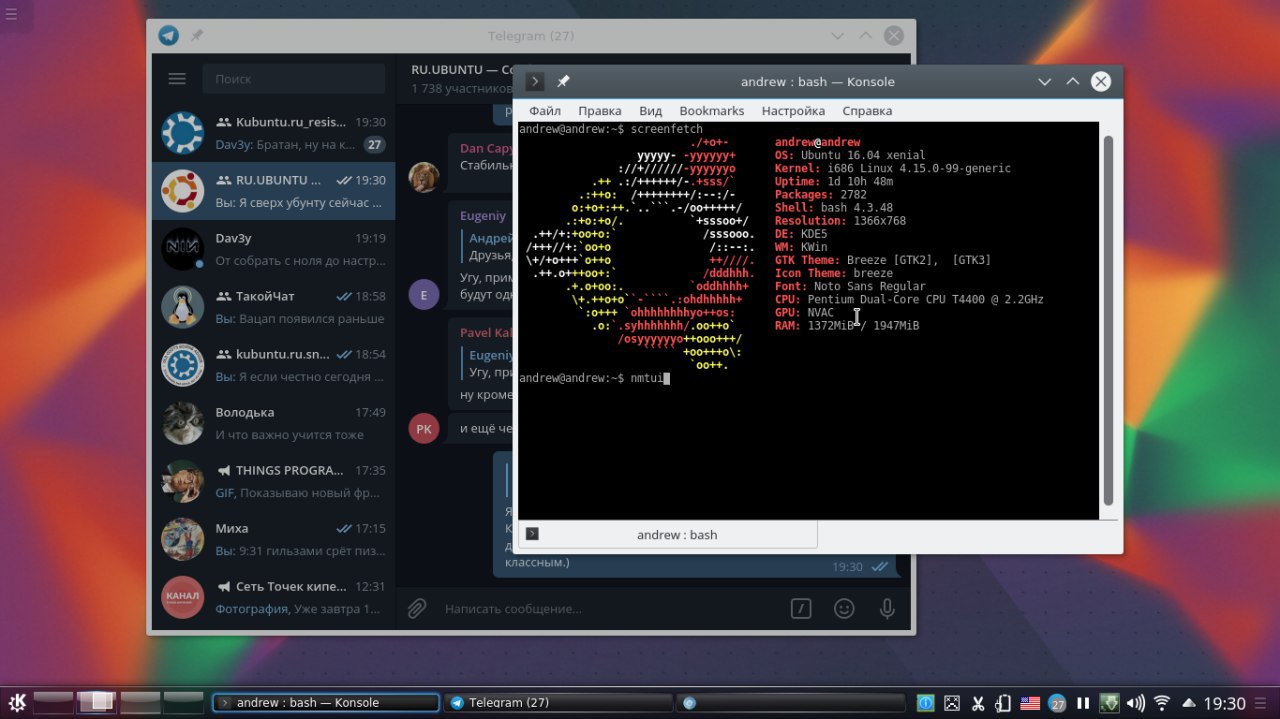Click the RU.UBUNTU Ubuntu logo avatar
Viewport: 1280px width, 719px height.
pyautogui.click(x=183, y=191)
